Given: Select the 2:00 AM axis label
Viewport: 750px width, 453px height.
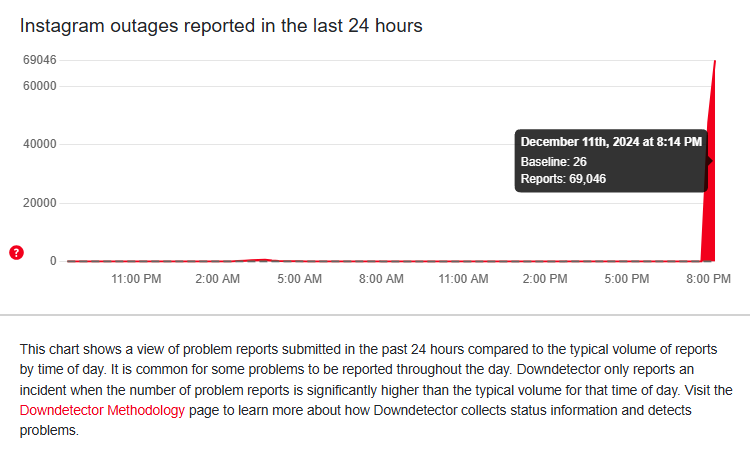Looking at the screenshot, I should click(x=218, y=279).
